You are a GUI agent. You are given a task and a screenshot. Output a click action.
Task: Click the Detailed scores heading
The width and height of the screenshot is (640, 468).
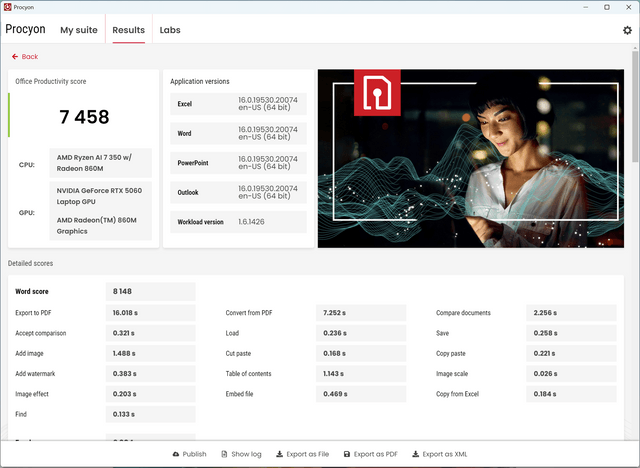30,264
